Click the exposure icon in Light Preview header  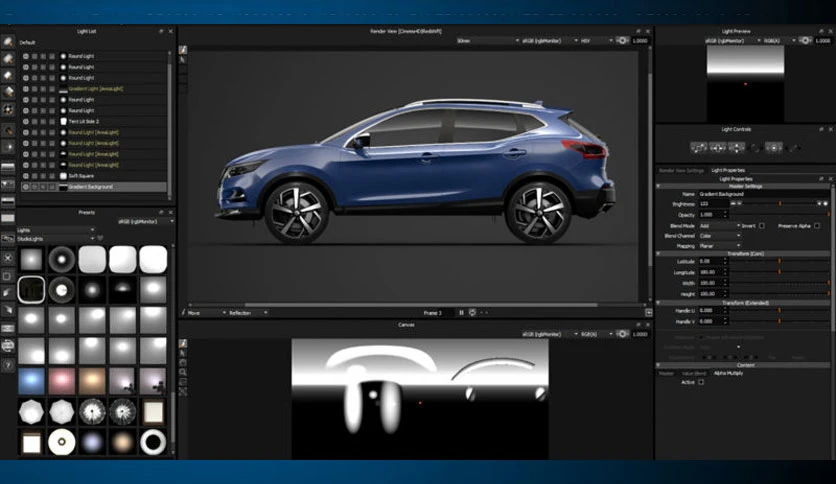click(x=805, y=41)
